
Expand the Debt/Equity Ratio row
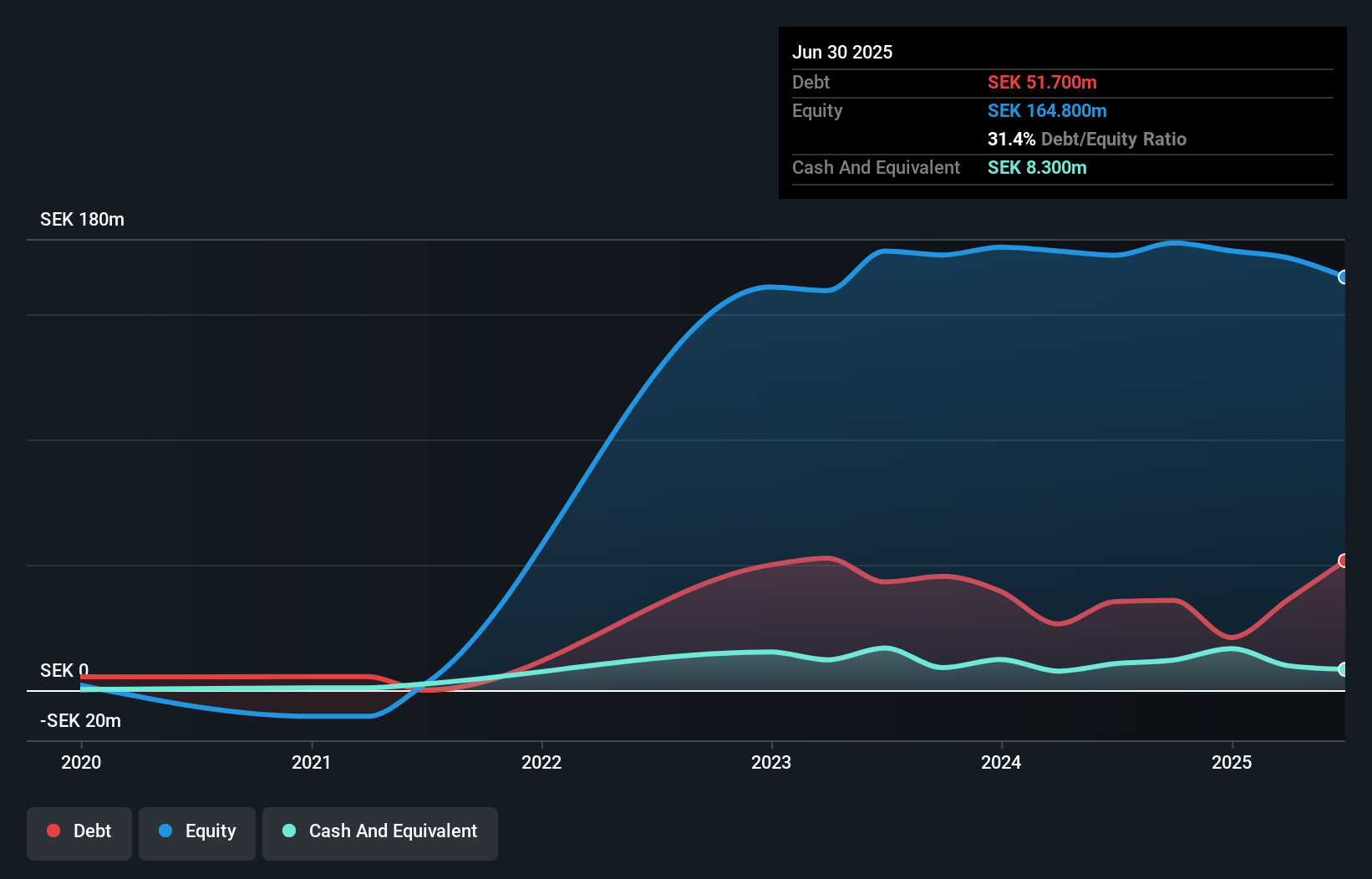1087,139
